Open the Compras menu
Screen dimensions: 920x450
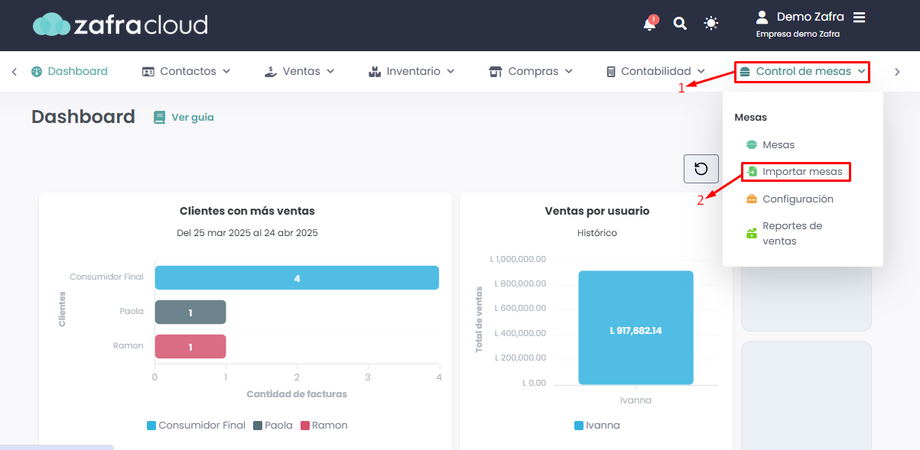tap(531, 72)
